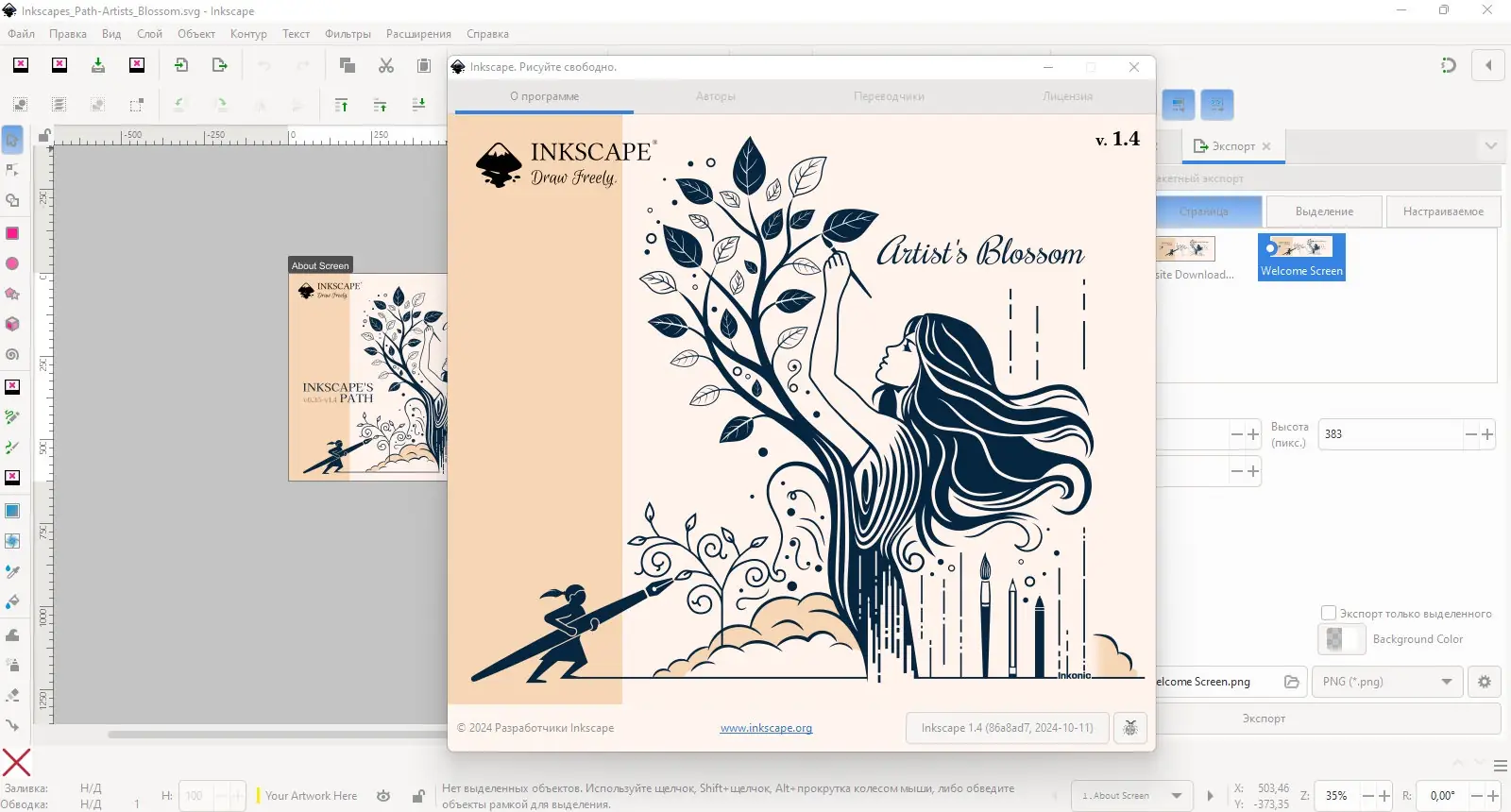Open the Расширения menu
The width and height of the screenshot is (1511, 812).
click(418, 34)
